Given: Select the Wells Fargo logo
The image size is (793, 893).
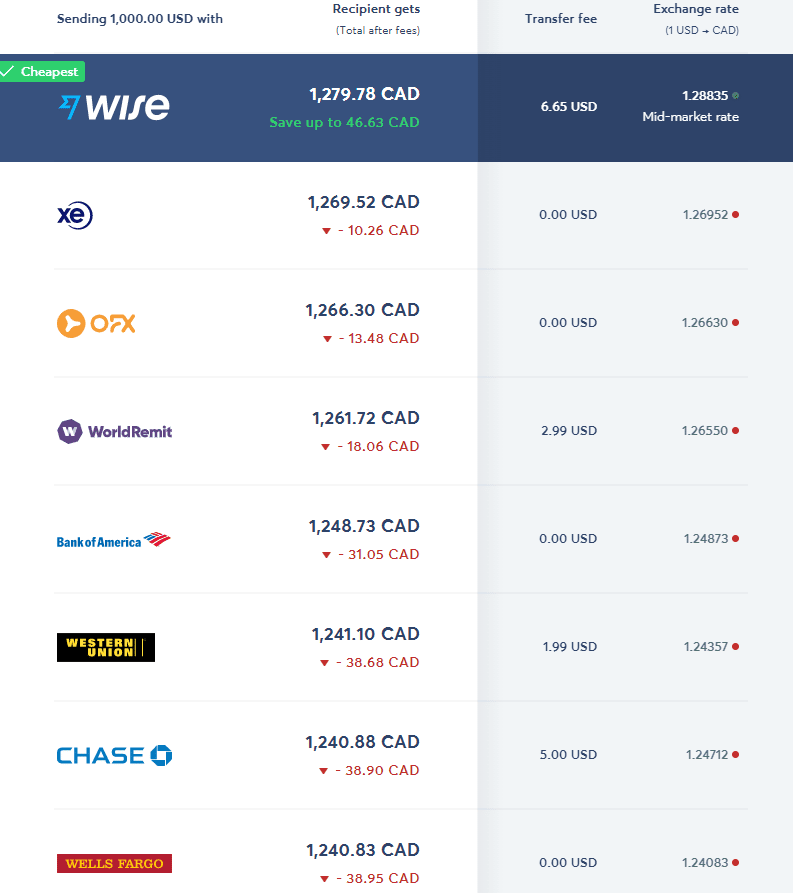Looking at the screenshot, I should point(114,863).
